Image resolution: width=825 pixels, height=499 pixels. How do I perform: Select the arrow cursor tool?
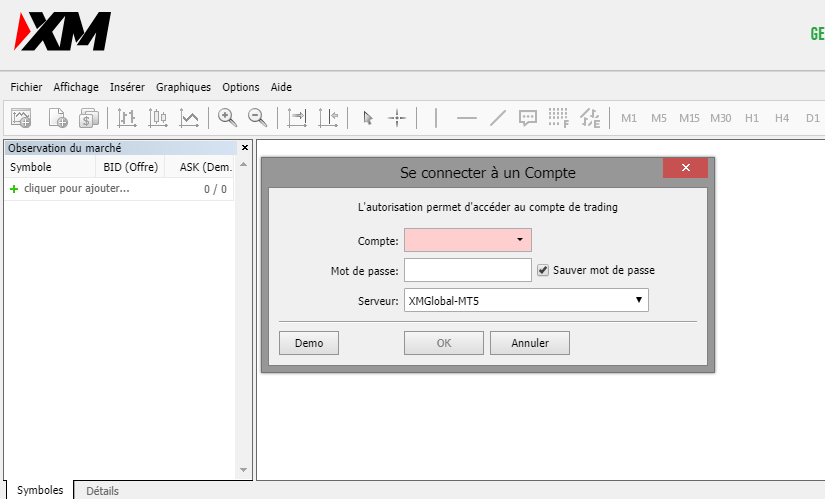click(x=367, y=118)
